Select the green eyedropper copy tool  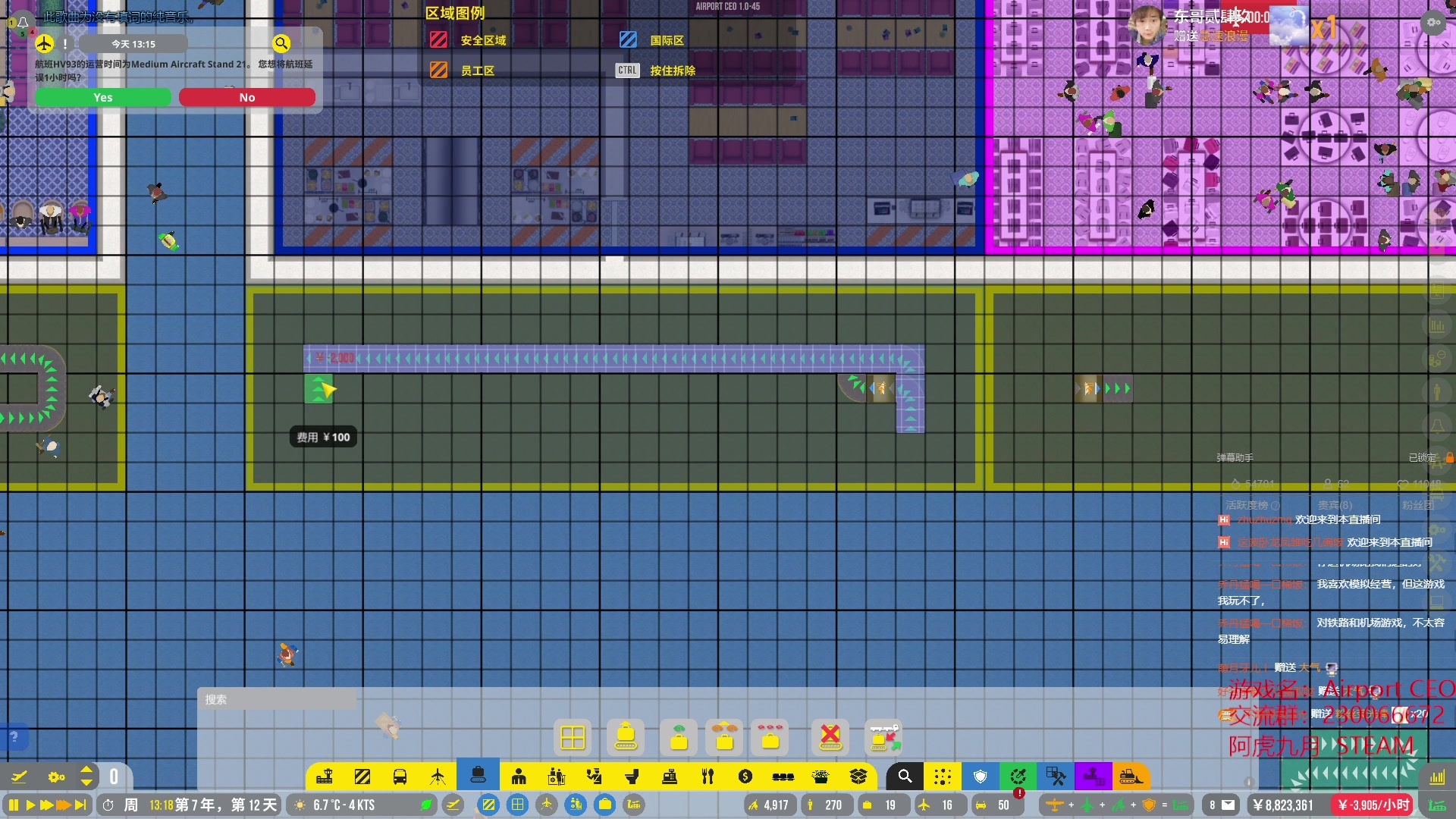pyautogui.click(x=1018, y=776)
